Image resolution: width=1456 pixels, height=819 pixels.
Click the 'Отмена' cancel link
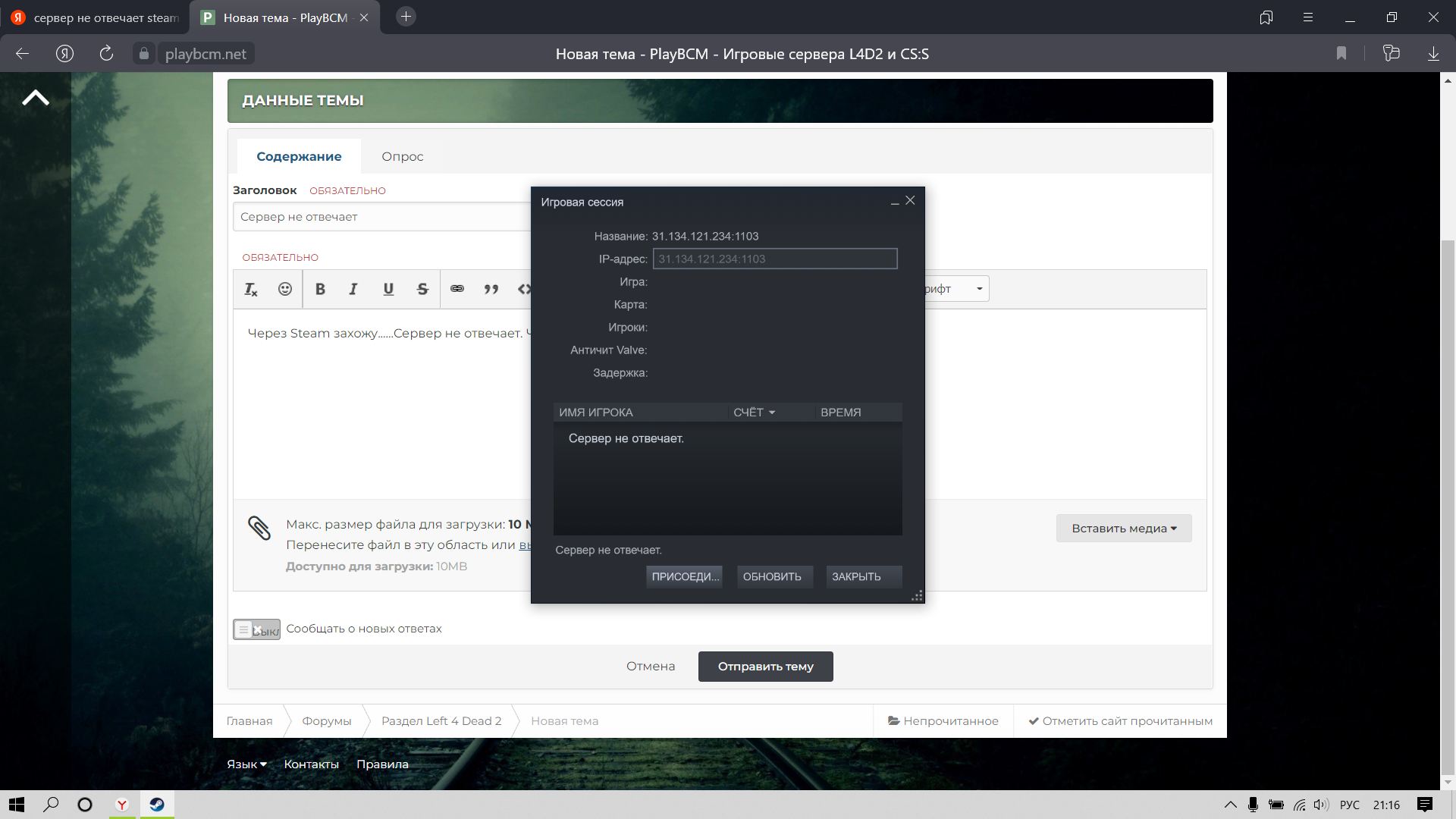click(x=651, y=667)
